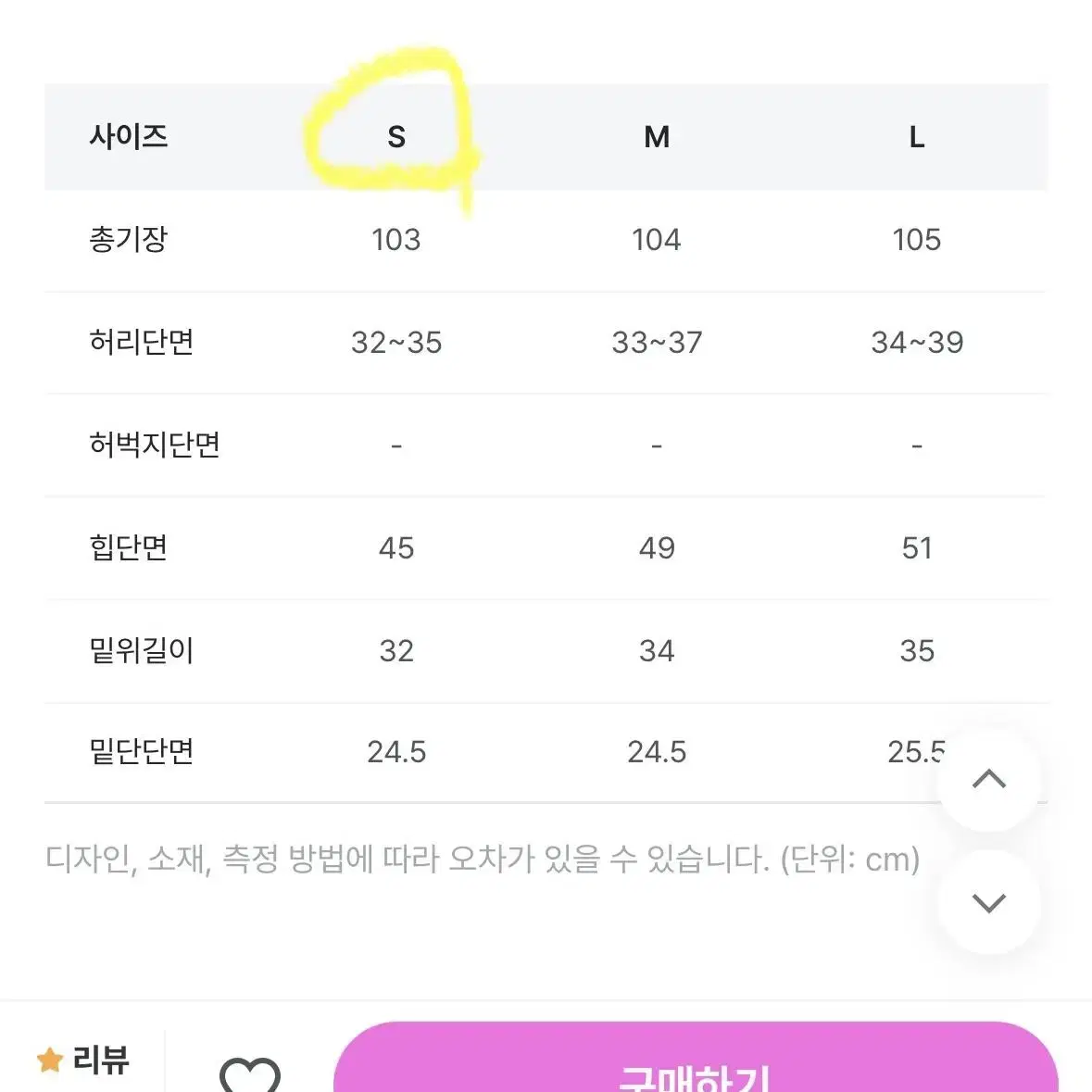Tap the up chevron button
The width and height of the screenshot is (1092, 1092).
point(989,779)
